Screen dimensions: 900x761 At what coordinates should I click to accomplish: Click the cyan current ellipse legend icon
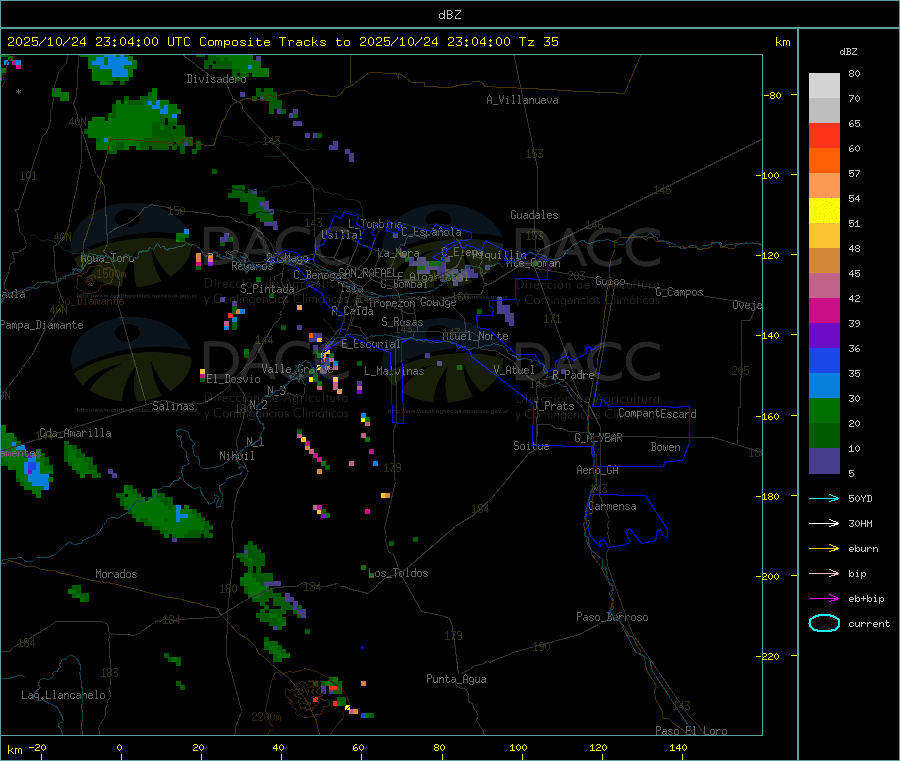pos(824,623)
